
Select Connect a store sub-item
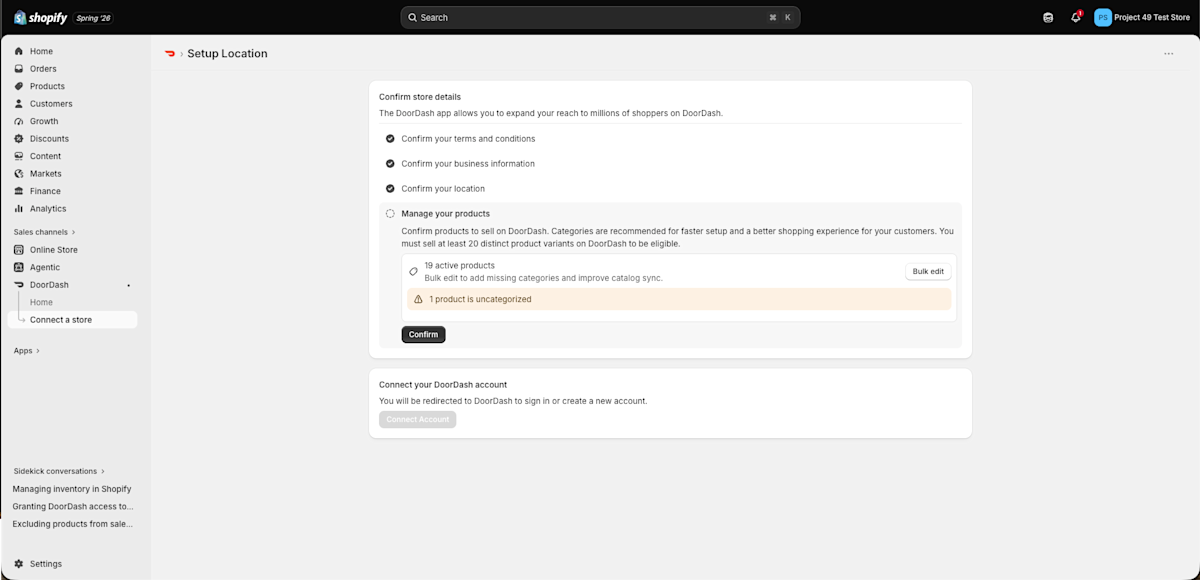[72, 320]
